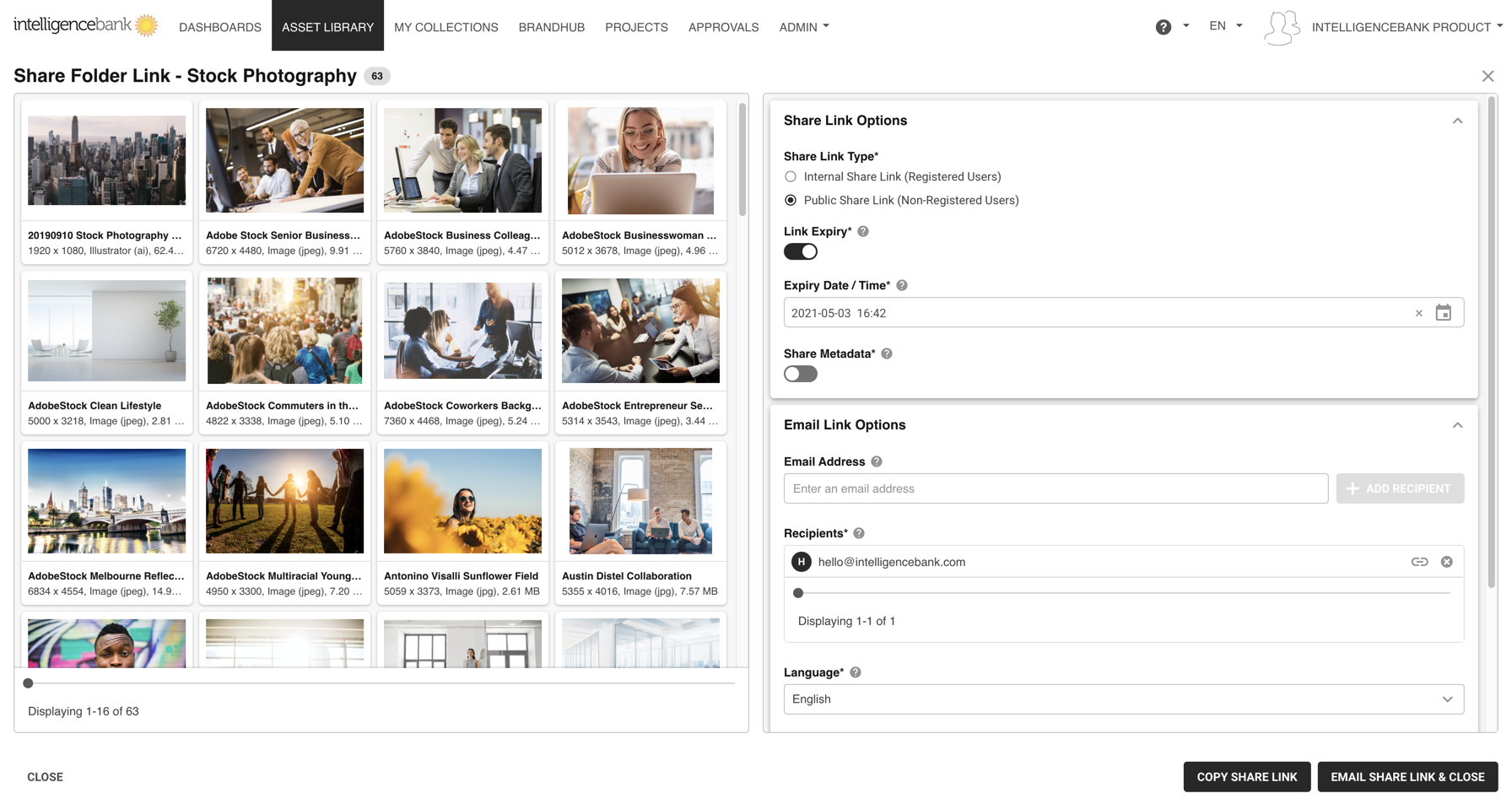Open the Language dropdown showing English
The image size is (1512, 804).
(x=1123, y=699)
